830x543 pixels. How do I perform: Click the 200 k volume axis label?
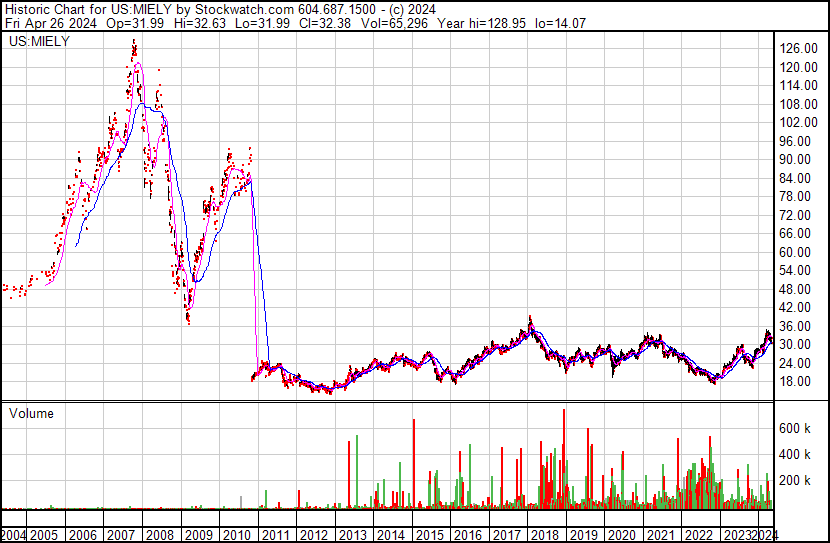click(795, 480)
